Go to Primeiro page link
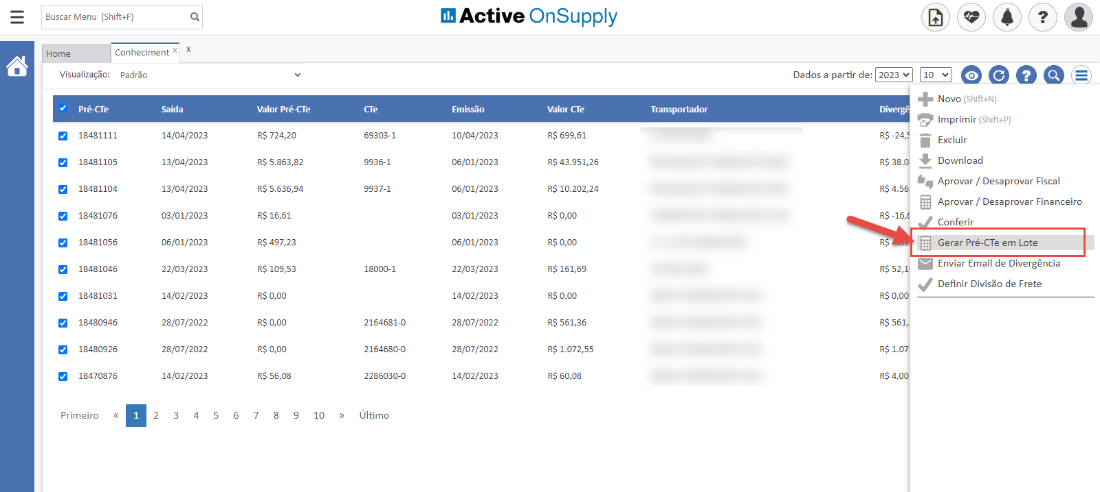 tap(79, 415)
